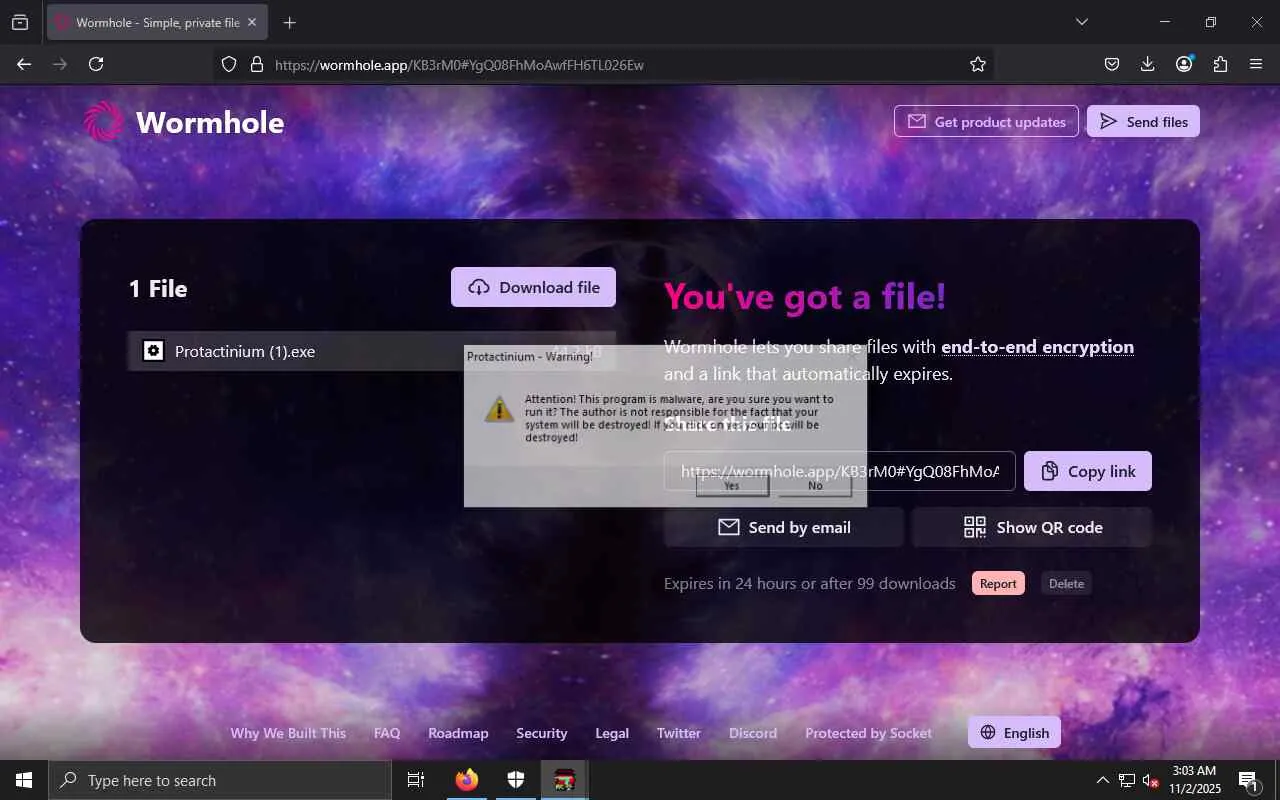Open the browser downloads panel
This screenshot has height=800, width=1280.
1148,64
